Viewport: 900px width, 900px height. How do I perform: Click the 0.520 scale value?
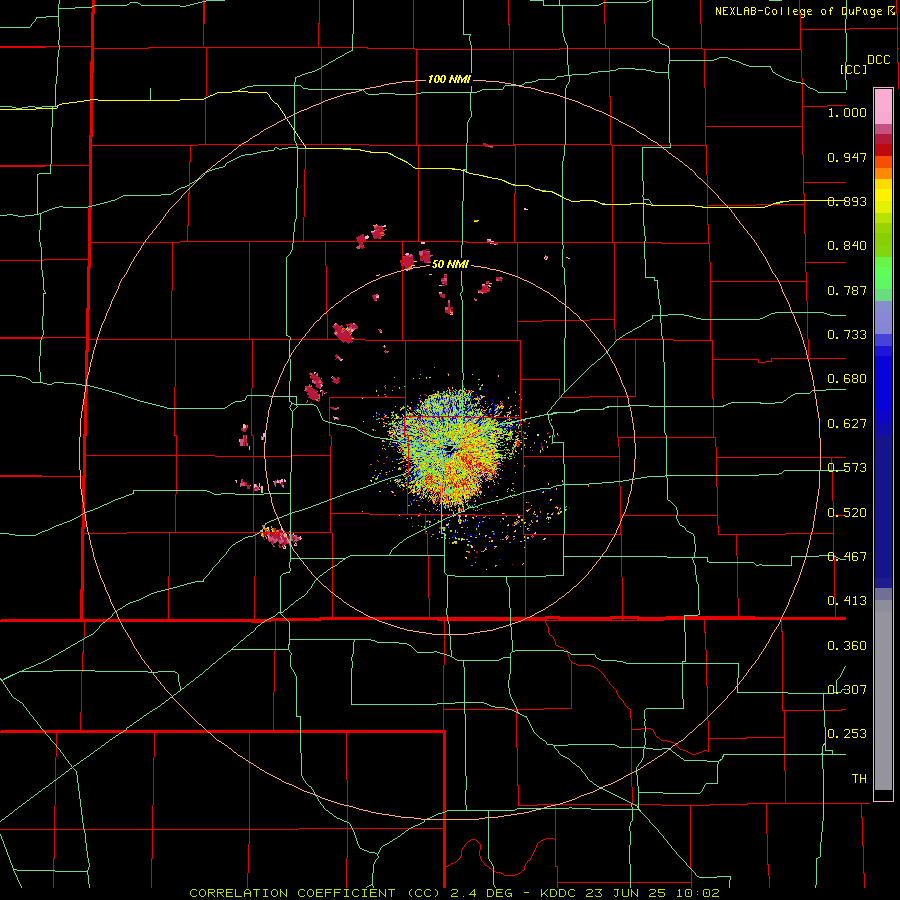coord(847,513)
